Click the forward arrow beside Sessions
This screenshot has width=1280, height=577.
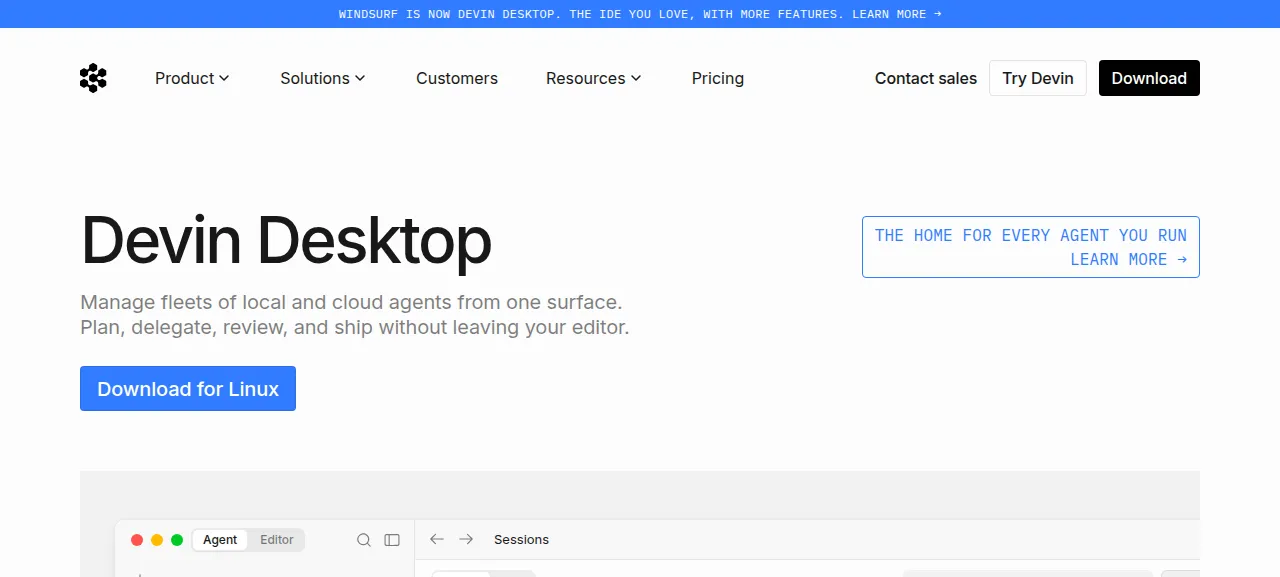point(466,539)
